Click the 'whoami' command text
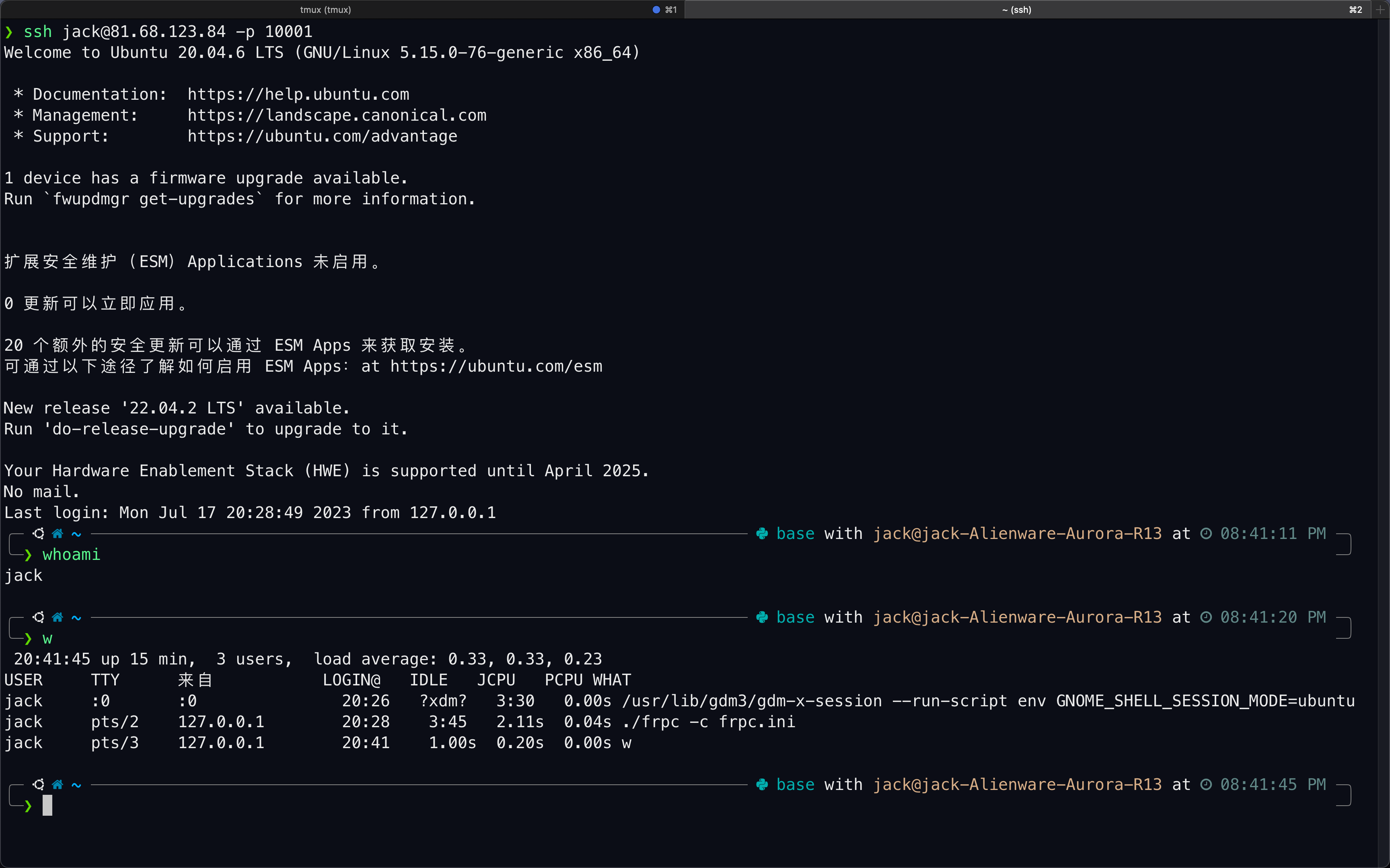This screenshot has height=868, width=1390. (x=71, y=555)
